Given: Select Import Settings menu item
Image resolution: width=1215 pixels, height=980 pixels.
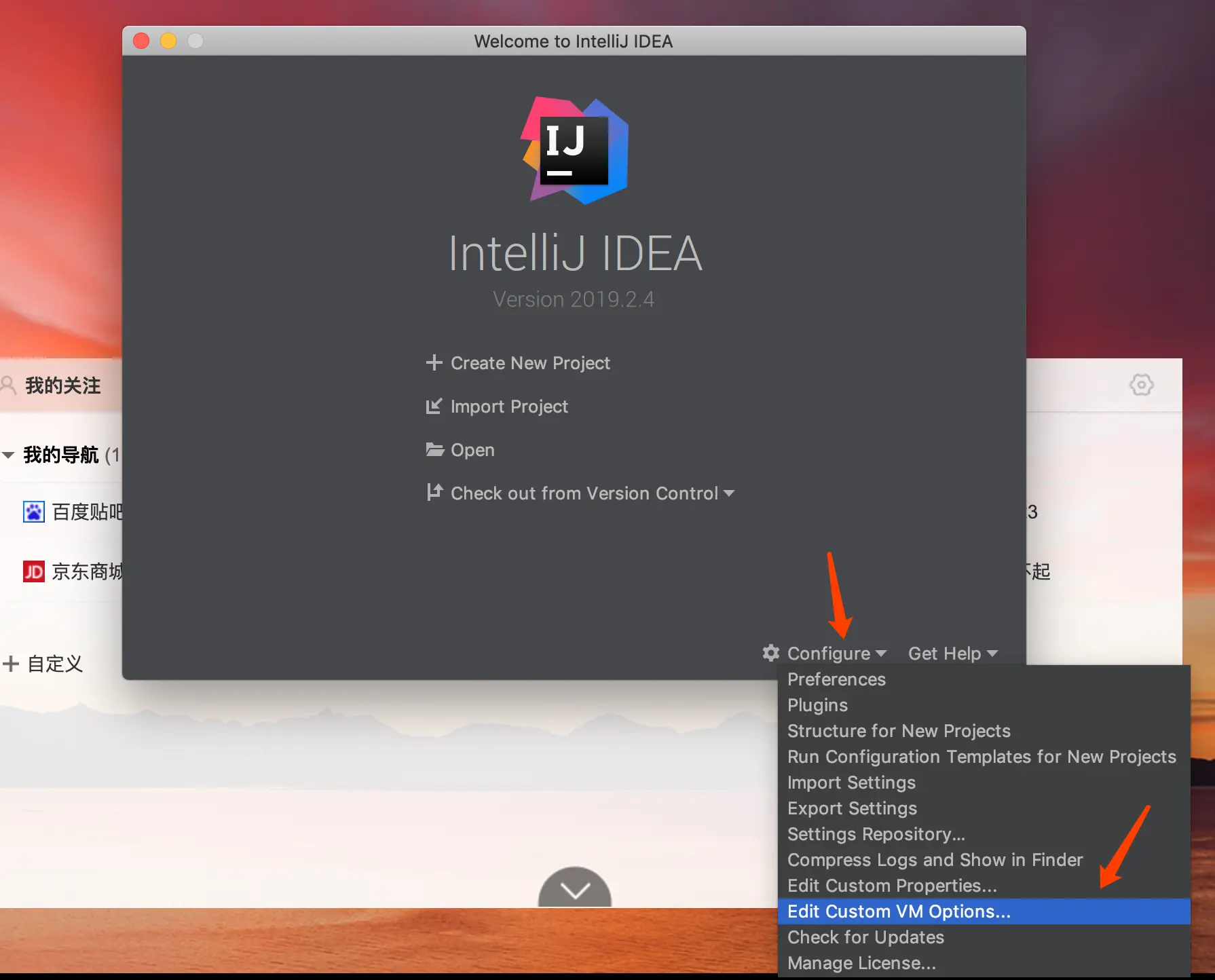Looking at the screenshot, I should pyautogui.click(x=984, y=783).
